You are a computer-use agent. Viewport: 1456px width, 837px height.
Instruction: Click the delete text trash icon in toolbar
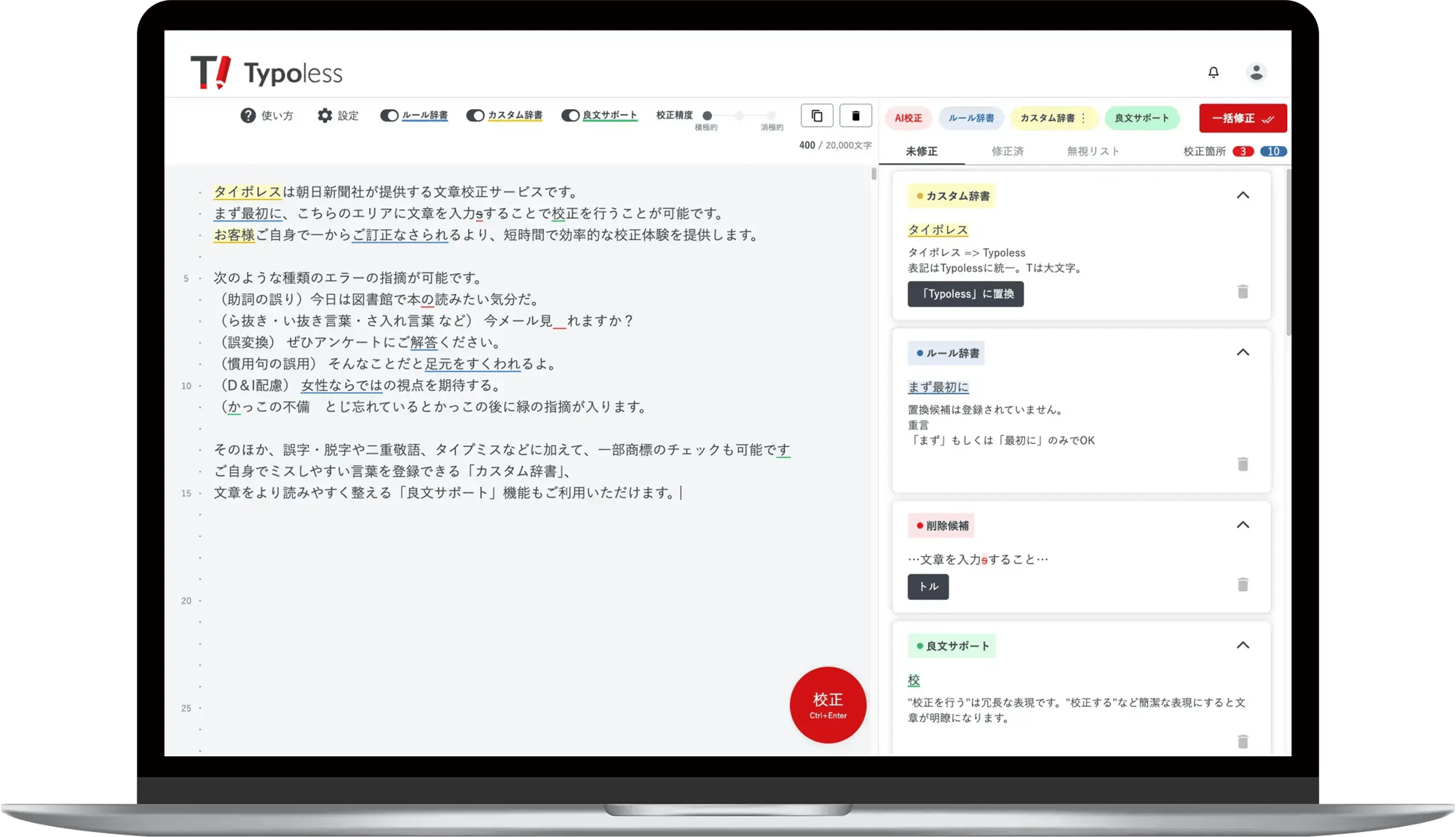point(855,116)
